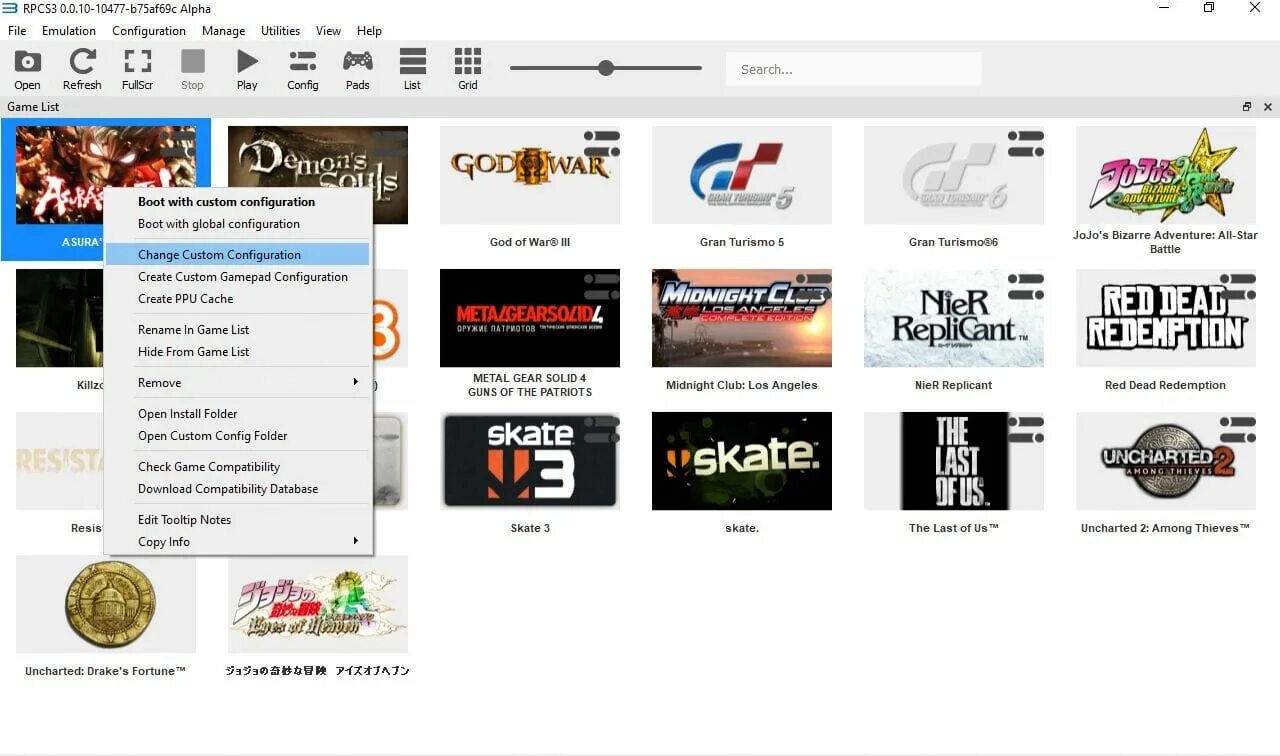This screenshot has height=756, width=1280.
Task: Click NieR Replicant custom config icon
Action: 1026,286
